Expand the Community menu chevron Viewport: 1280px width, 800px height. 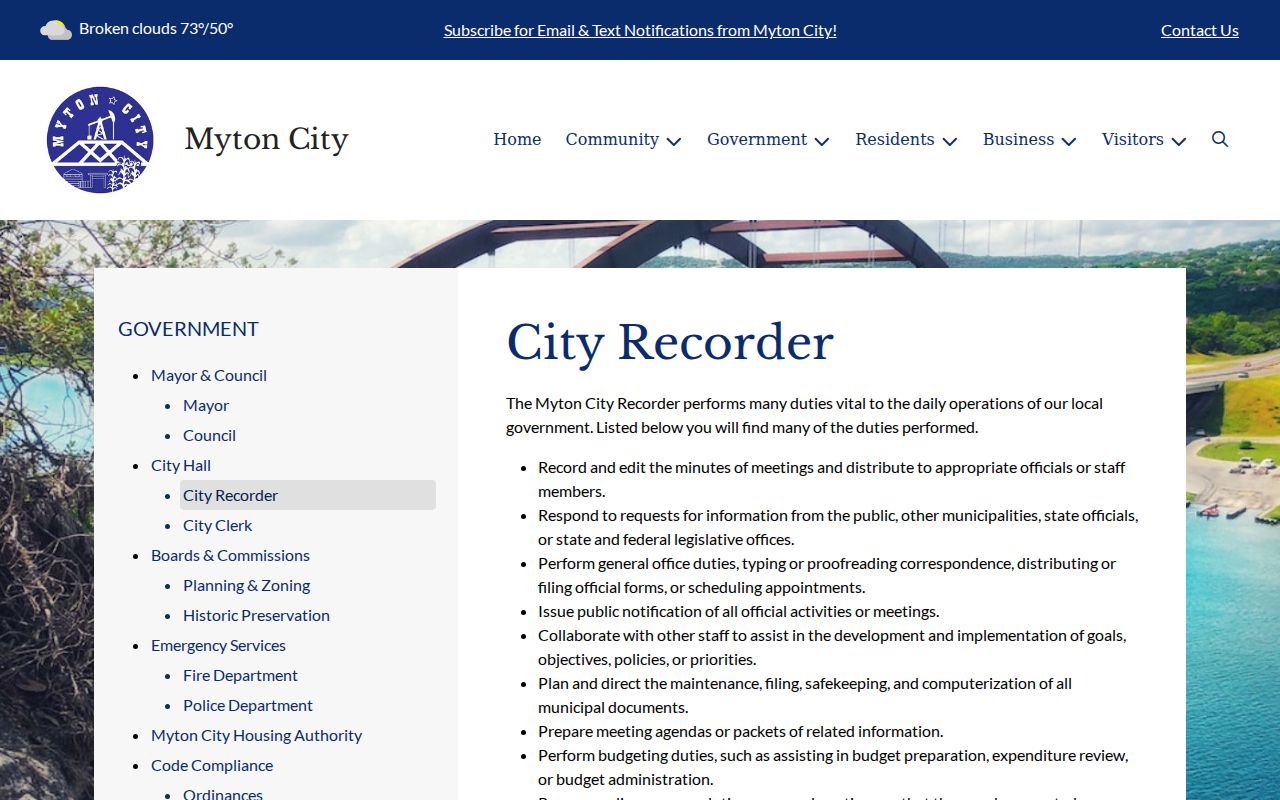tap(674, 141)
